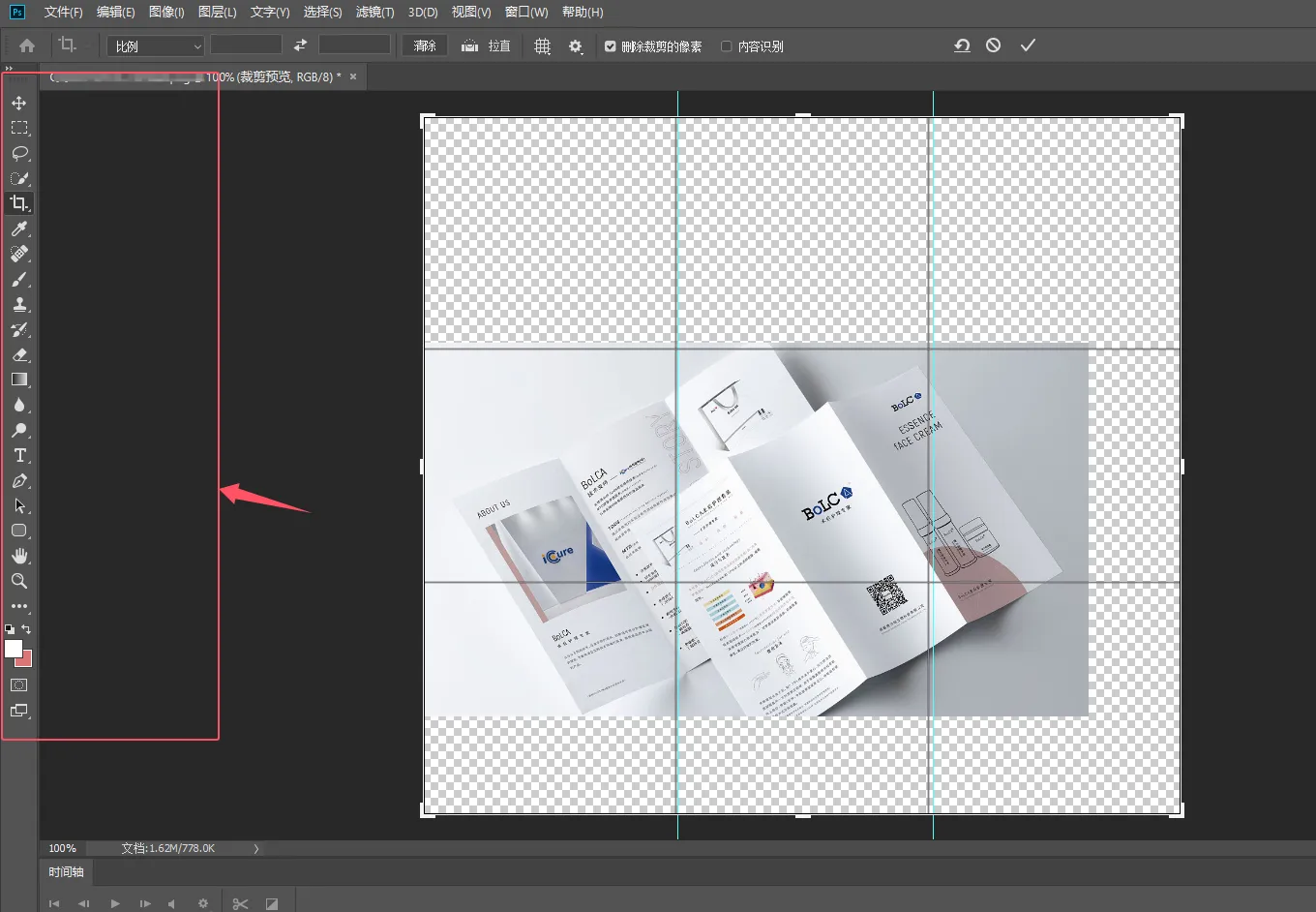Select the Dodge tool

pyautogui.click(x=19, y=430)
